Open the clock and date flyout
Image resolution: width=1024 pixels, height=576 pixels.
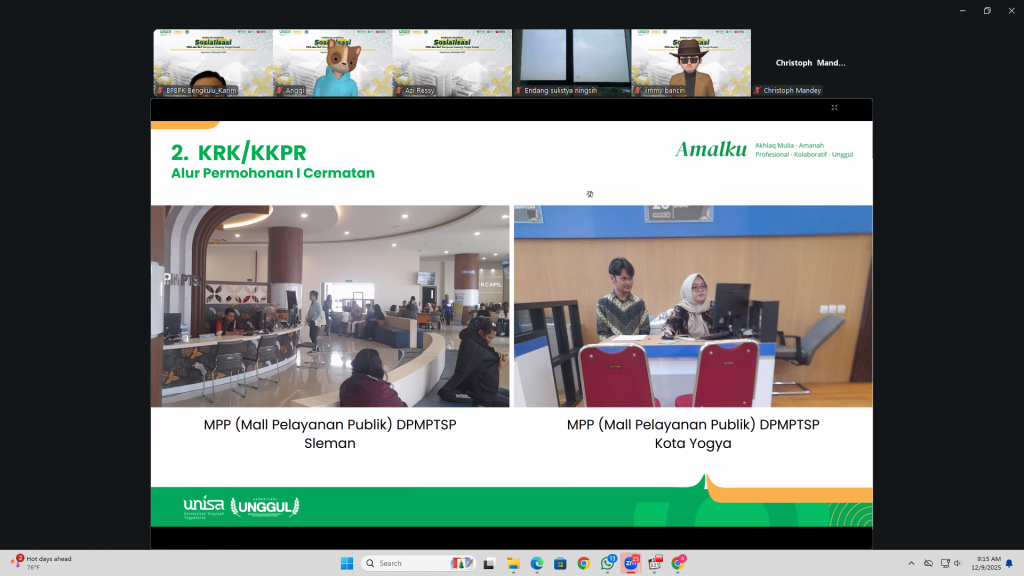tap(987, 563)
